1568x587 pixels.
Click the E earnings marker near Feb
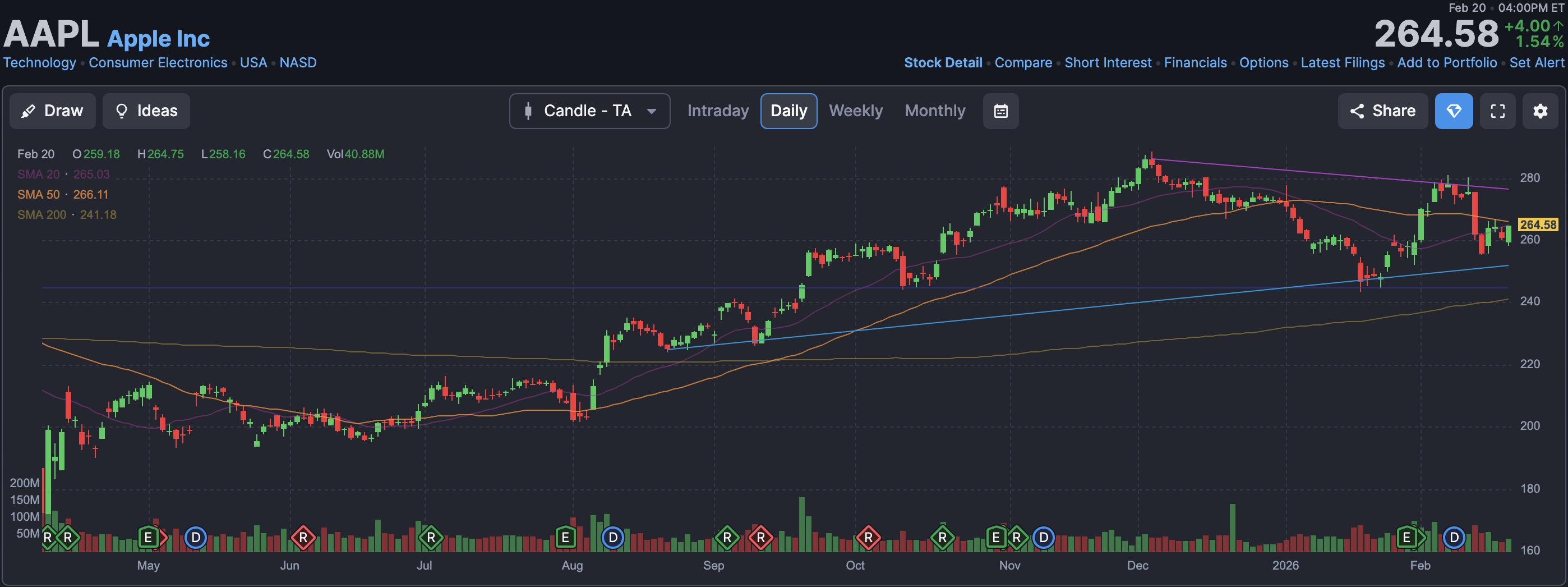[1406, 538]
